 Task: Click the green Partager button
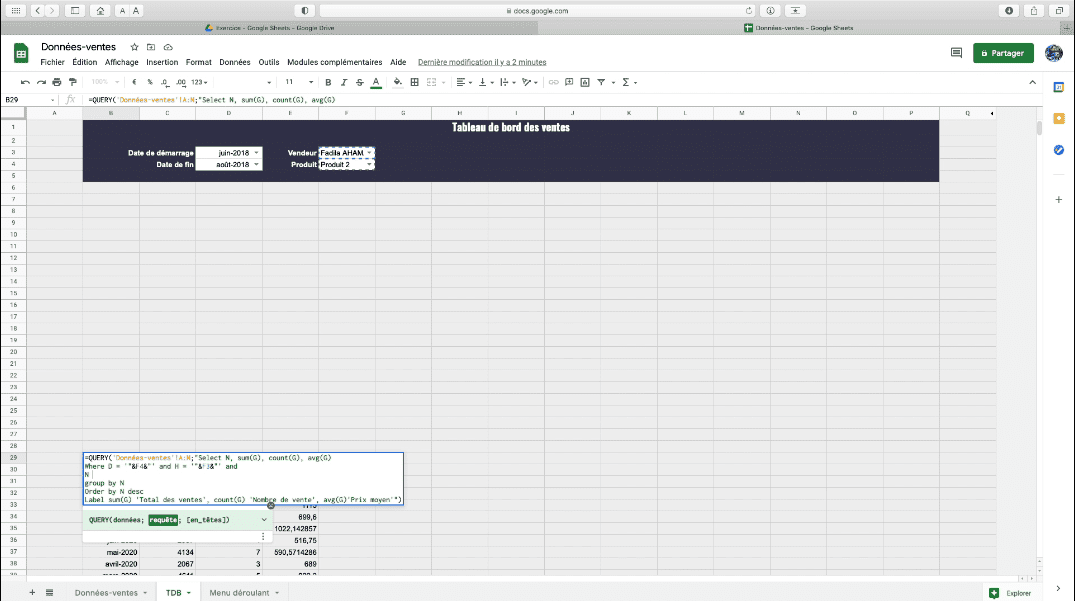click(1003, 52)
